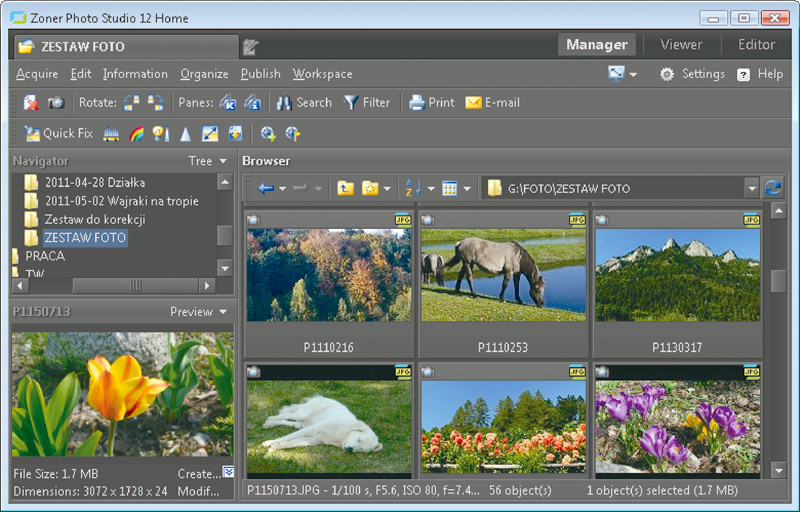This screenshot has width=800, height=512.
Task: Select the P1110253 horse thumbnail
Action: [x=503, y=275]
